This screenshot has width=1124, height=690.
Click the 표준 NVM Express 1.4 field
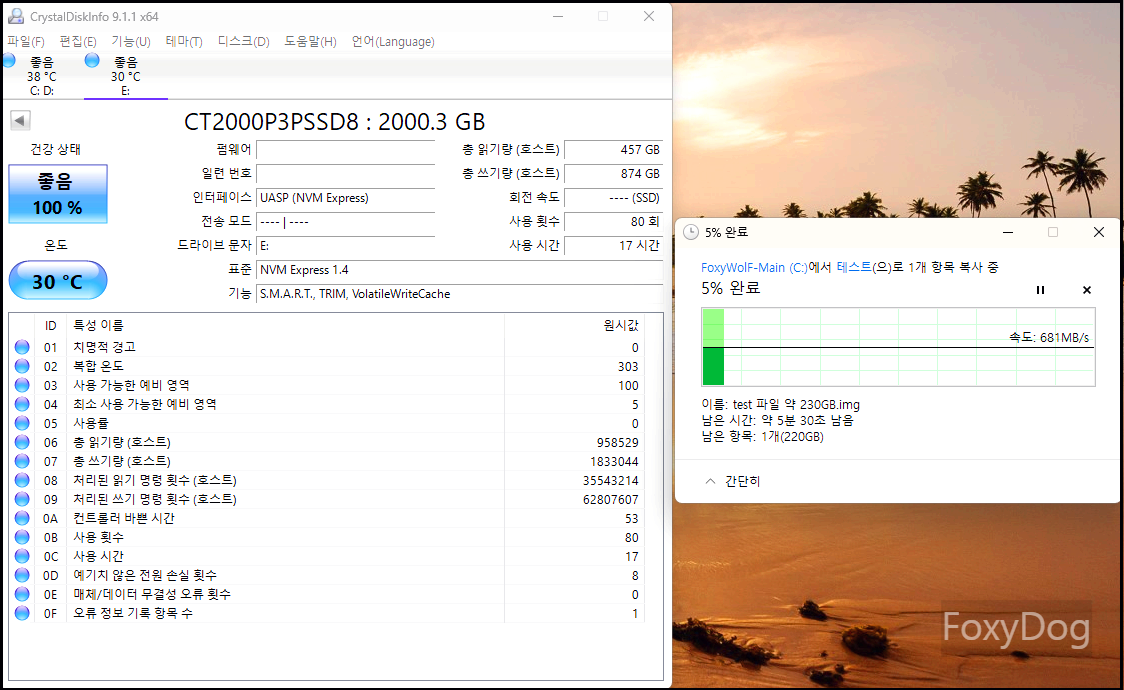(459, 269)
